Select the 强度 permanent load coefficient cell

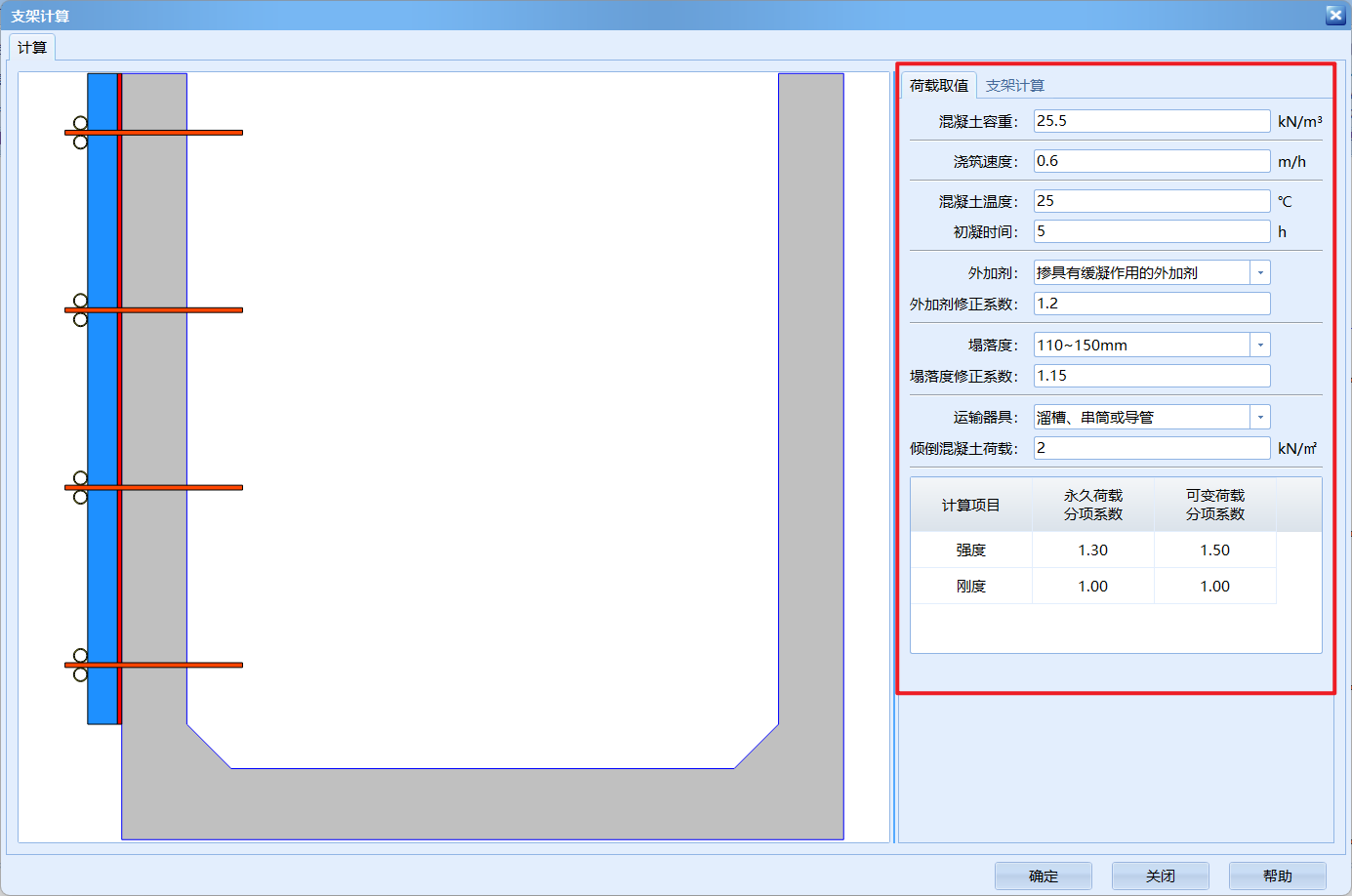[1092, 550]
